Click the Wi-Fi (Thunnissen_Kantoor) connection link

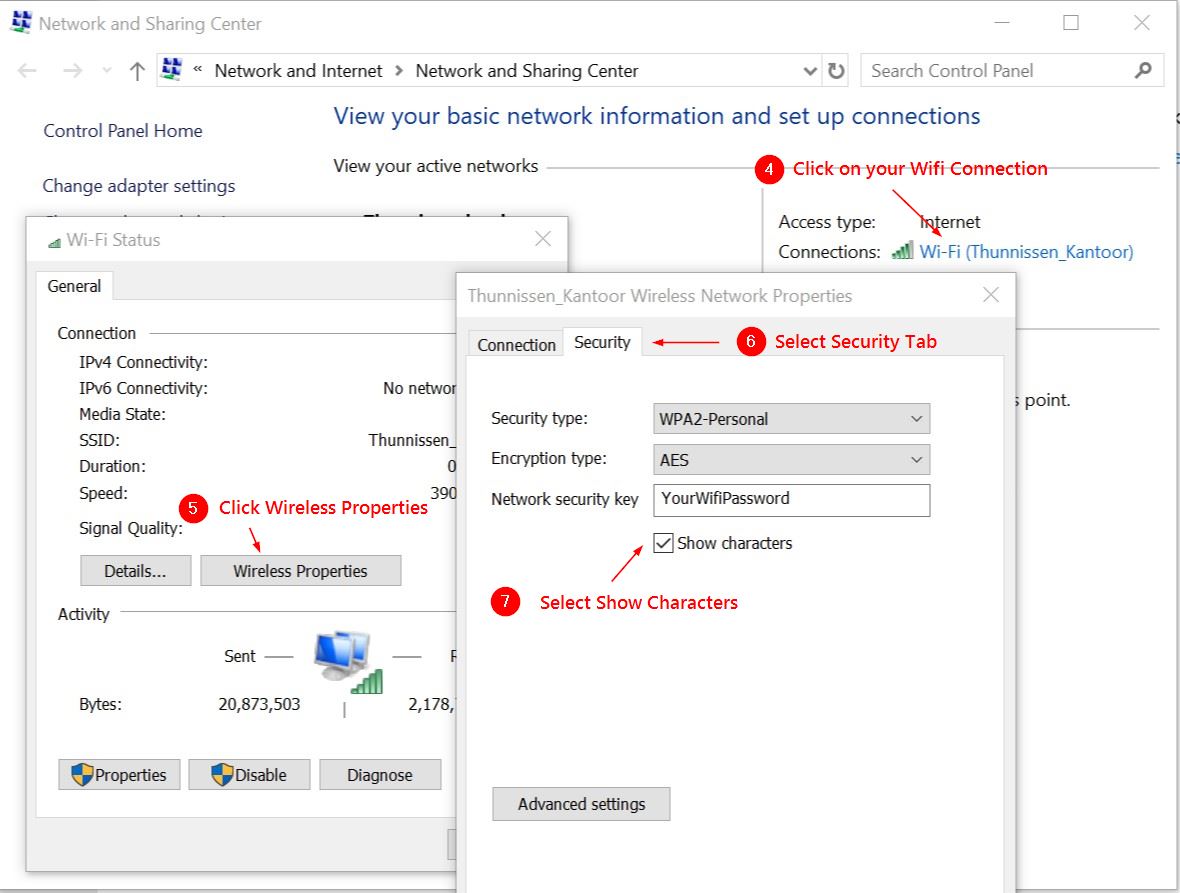pyautogui.click(x=1028, y=252)
